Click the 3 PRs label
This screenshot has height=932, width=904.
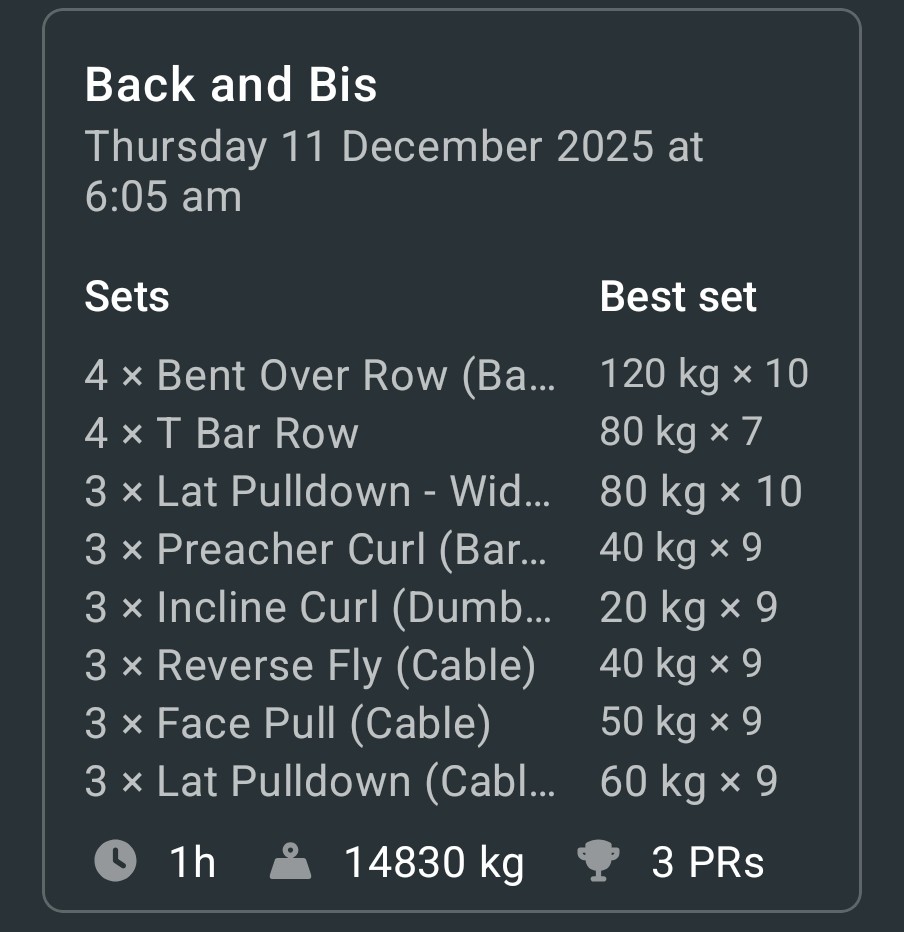[708, 862]
